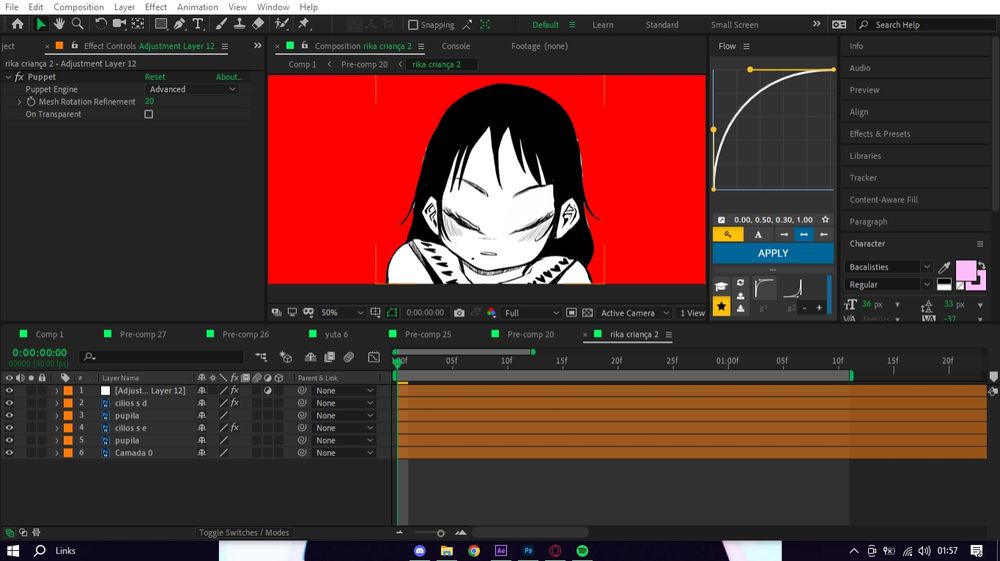Expand the cilios s d layer properties

56,403
